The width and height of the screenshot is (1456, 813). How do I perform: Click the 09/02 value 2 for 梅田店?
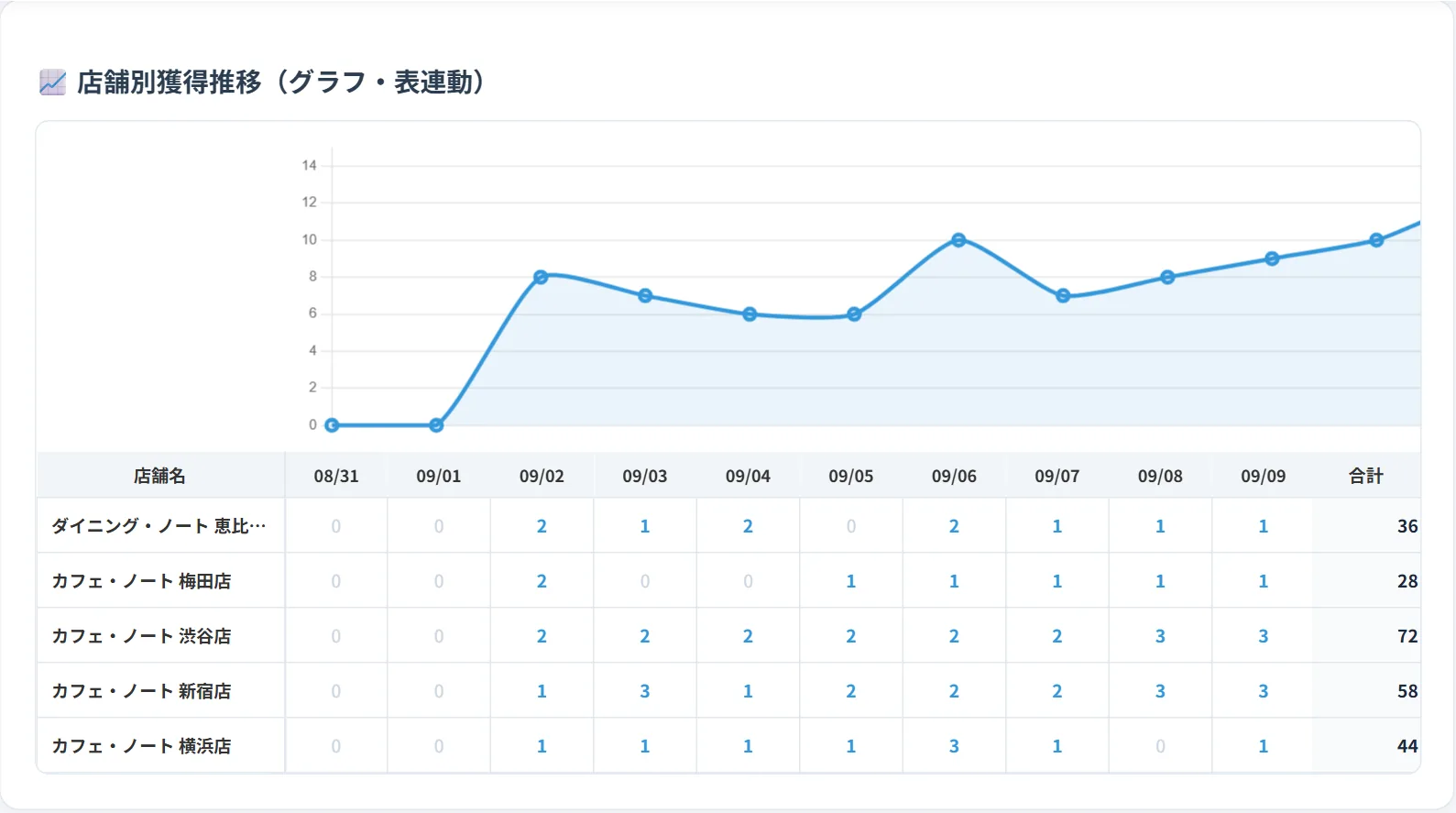pos(542,581)
